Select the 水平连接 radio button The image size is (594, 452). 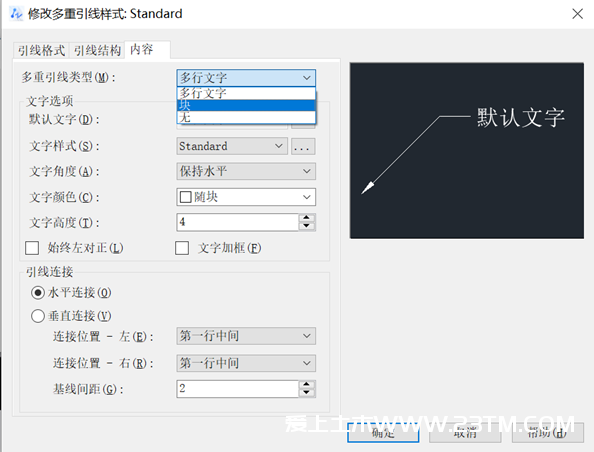(38, 292)
